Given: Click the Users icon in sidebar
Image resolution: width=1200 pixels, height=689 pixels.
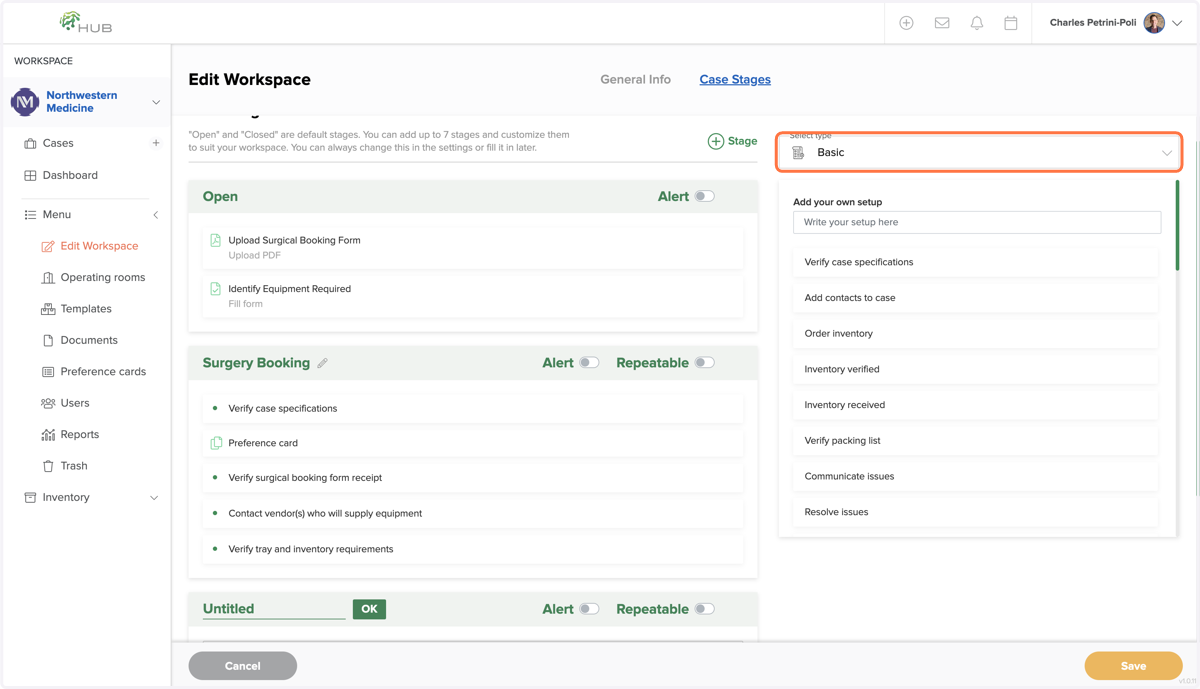Looking at the screenshot, I should [x=48, y=403].
